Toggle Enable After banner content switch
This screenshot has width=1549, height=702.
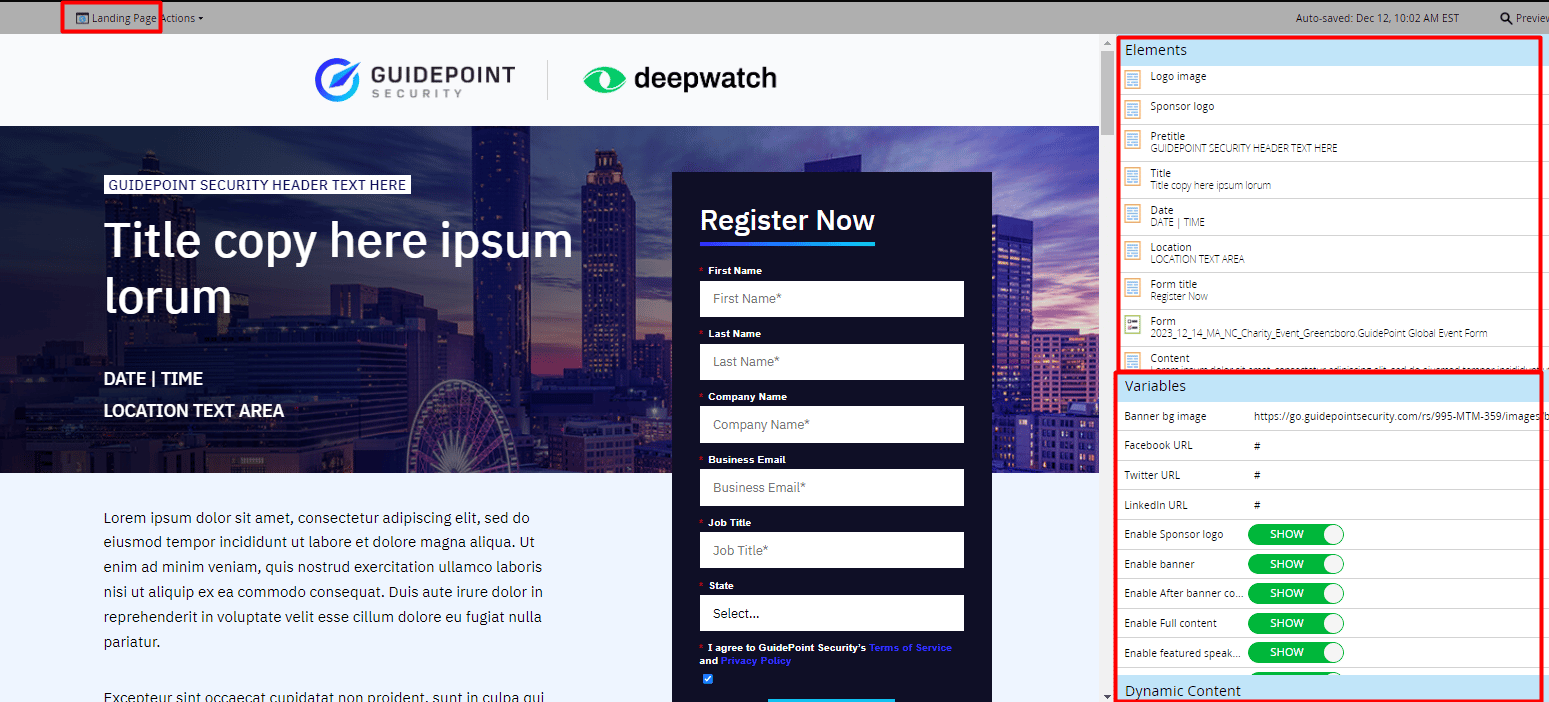click(x=1296, y=593)
